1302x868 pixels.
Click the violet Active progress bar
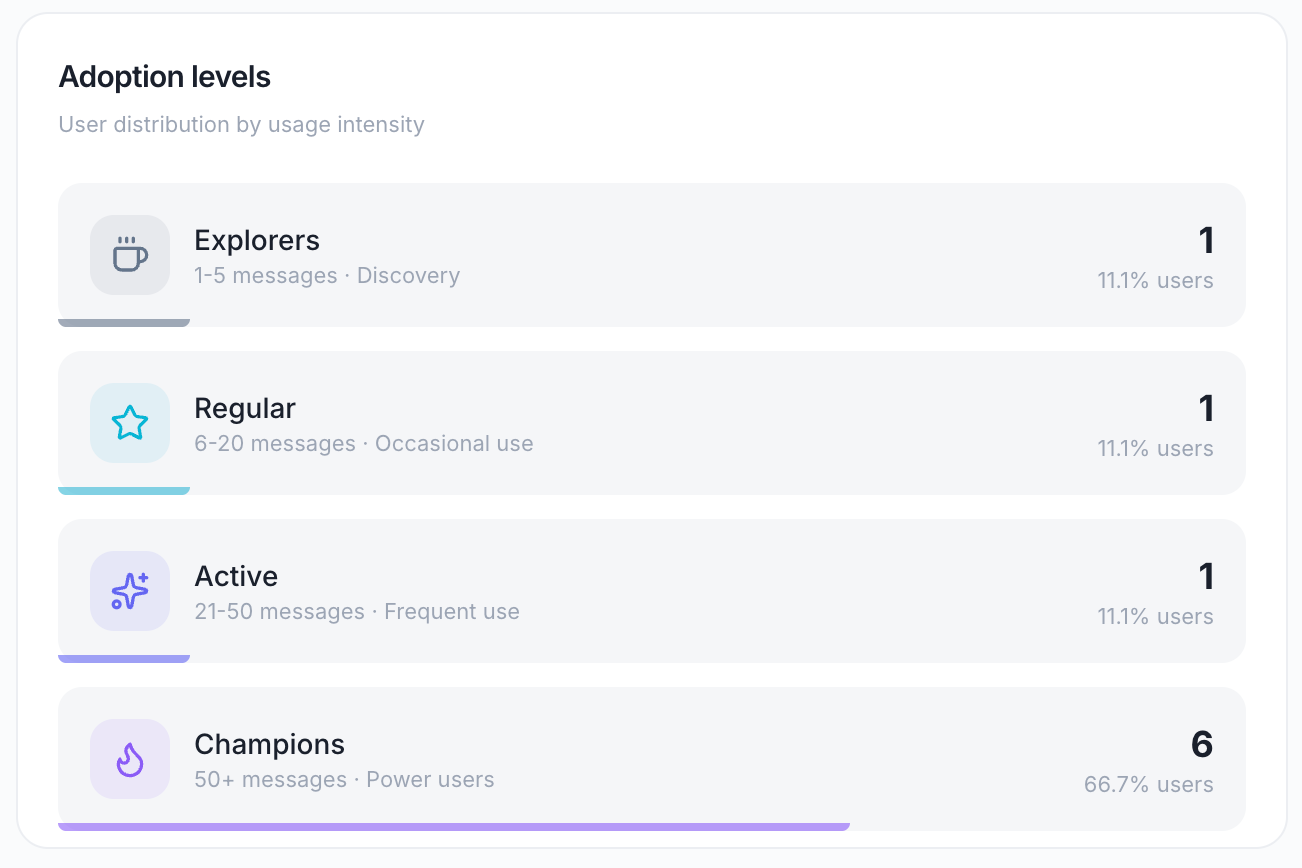(x=124, y=659)
